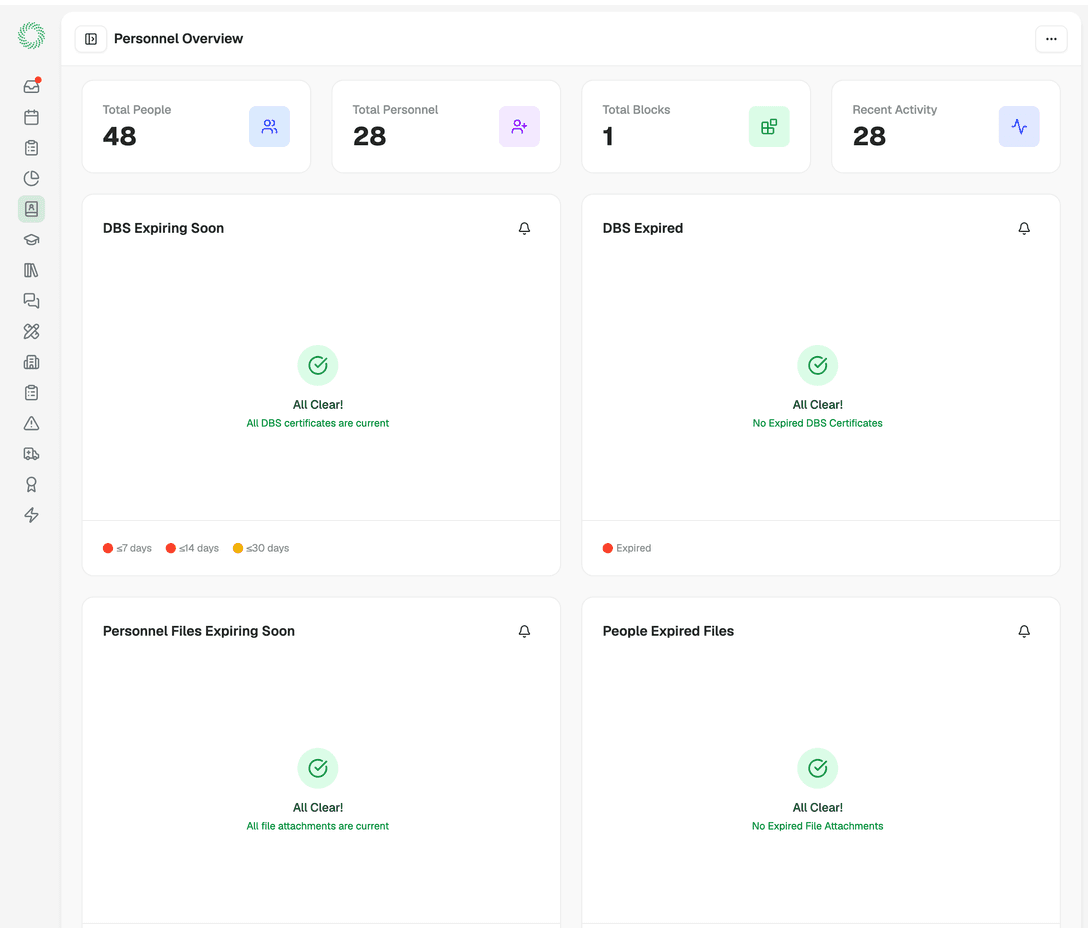This screenshot has height=928, width=1088.
Task: Click 'No Expired File Attachments' text
Action: (x=817, y=826)
